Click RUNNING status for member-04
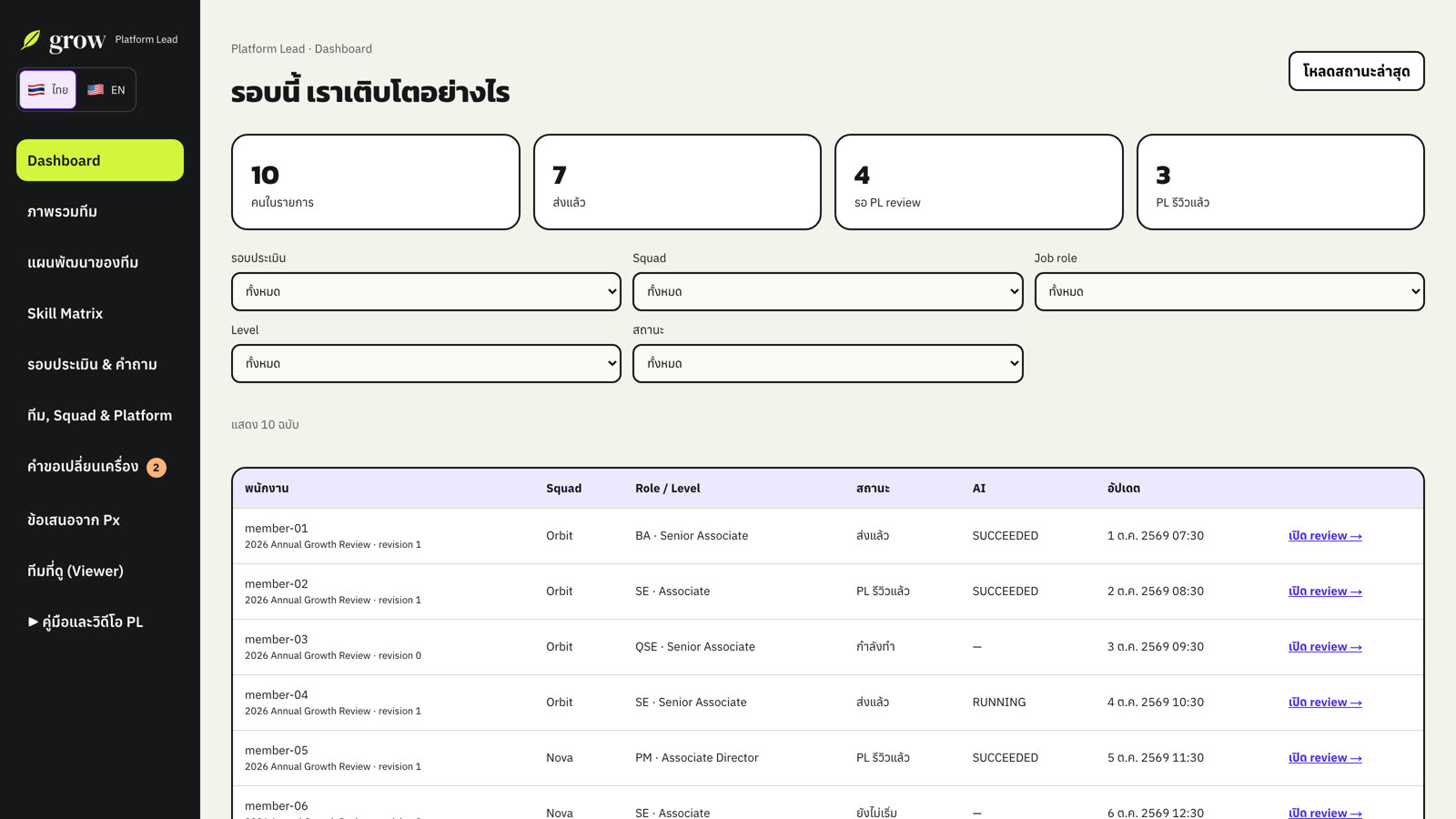Viewport: 1456px width, 819px height. (999, 703)
